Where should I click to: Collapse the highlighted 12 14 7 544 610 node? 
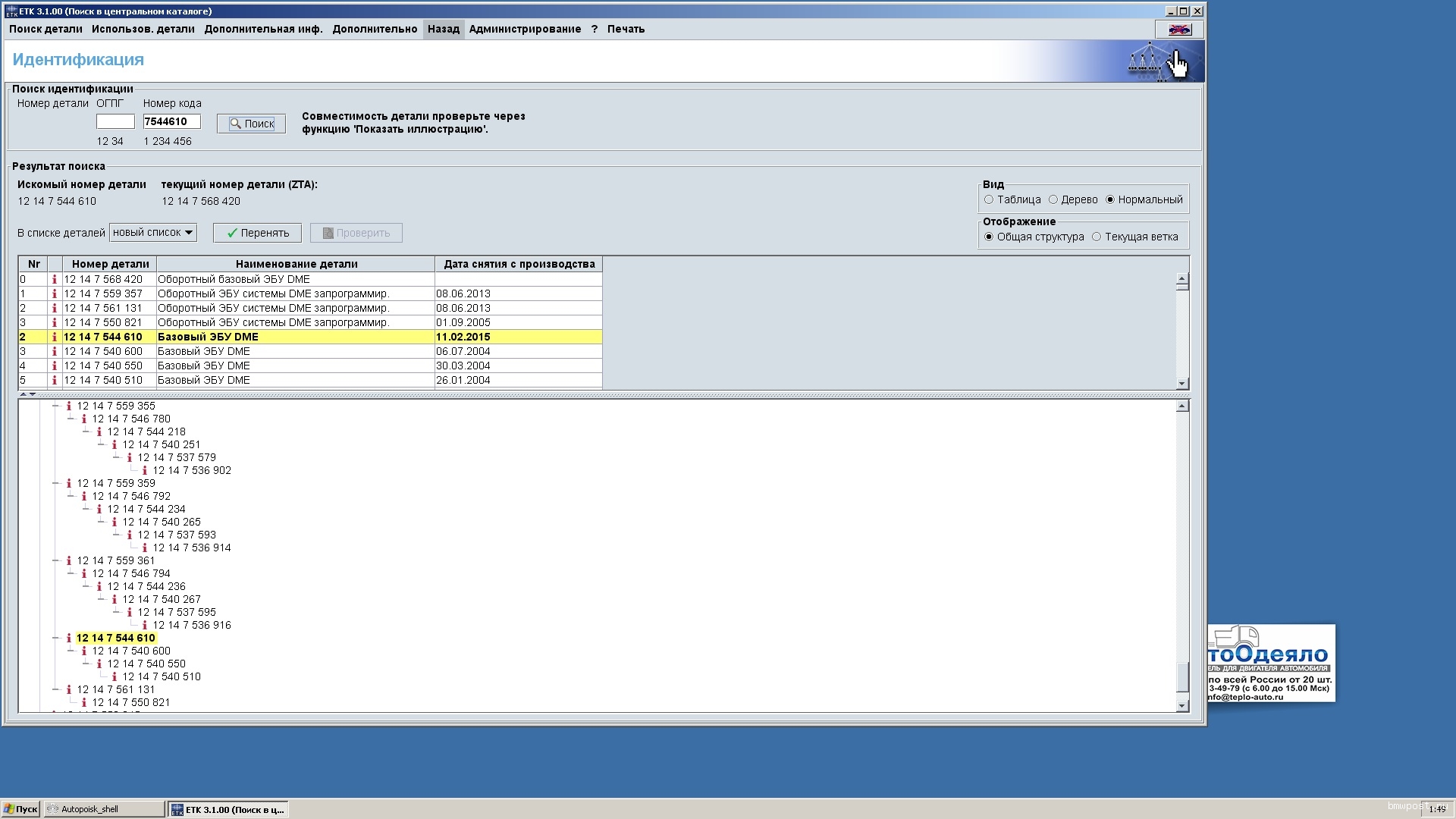point(55,638)
